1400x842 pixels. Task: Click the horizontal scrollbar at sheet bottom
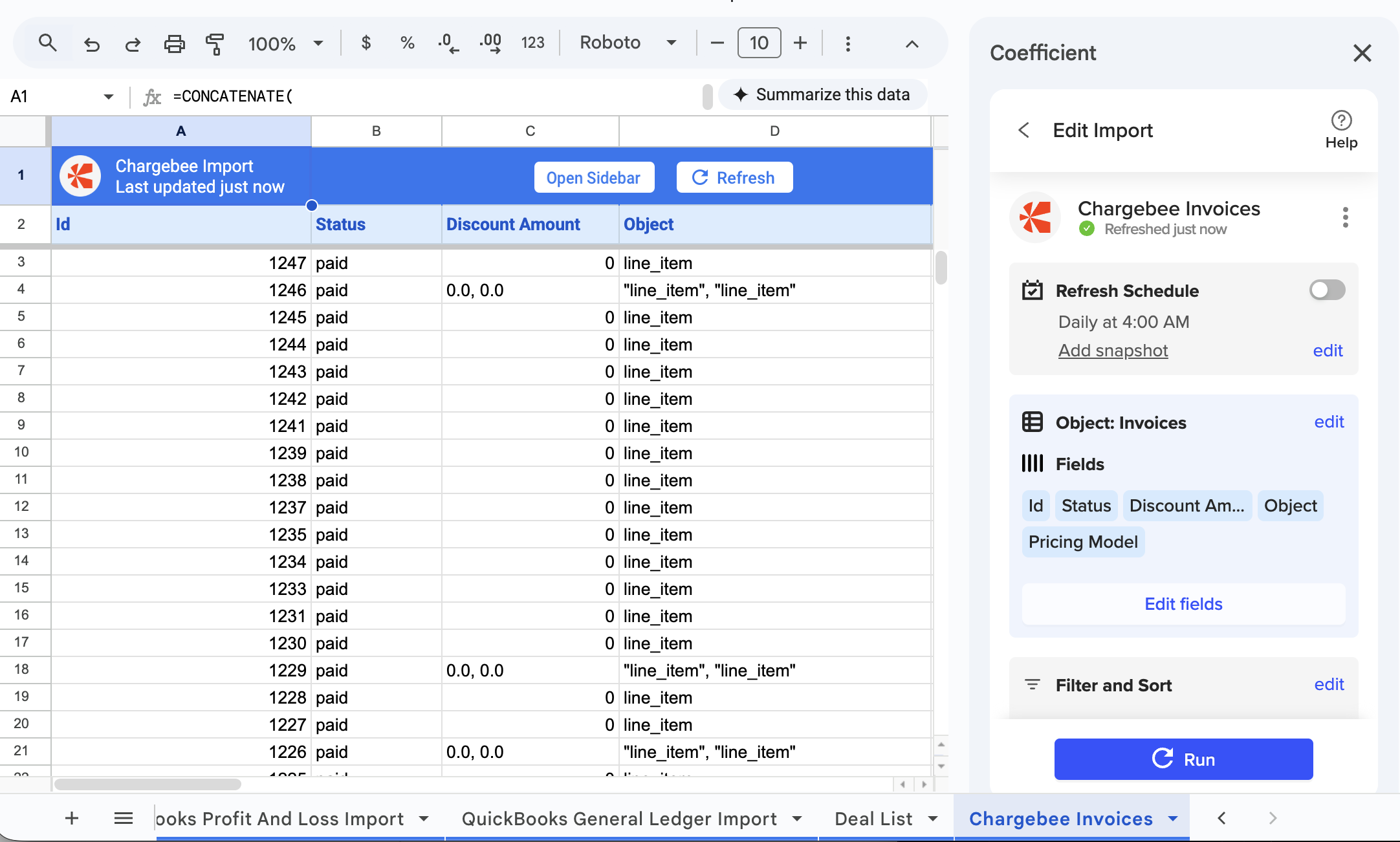148,784
